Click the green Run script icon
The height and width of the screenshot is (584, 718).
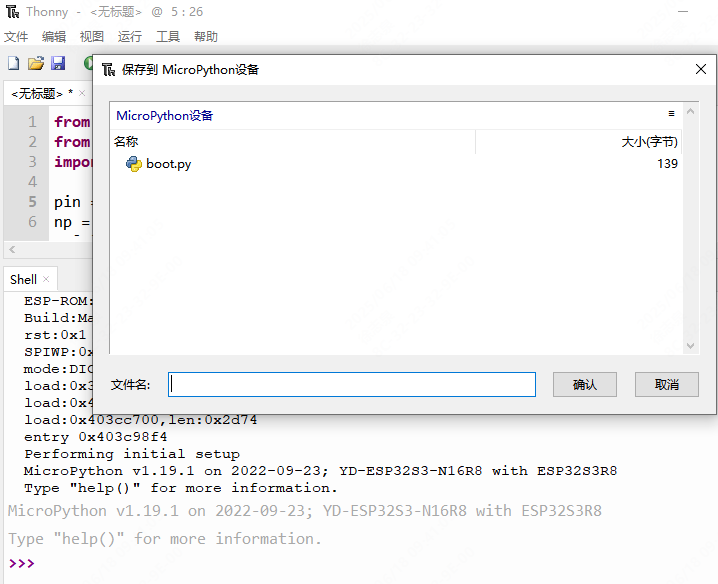pyautogui.click(x=88, y=63)
